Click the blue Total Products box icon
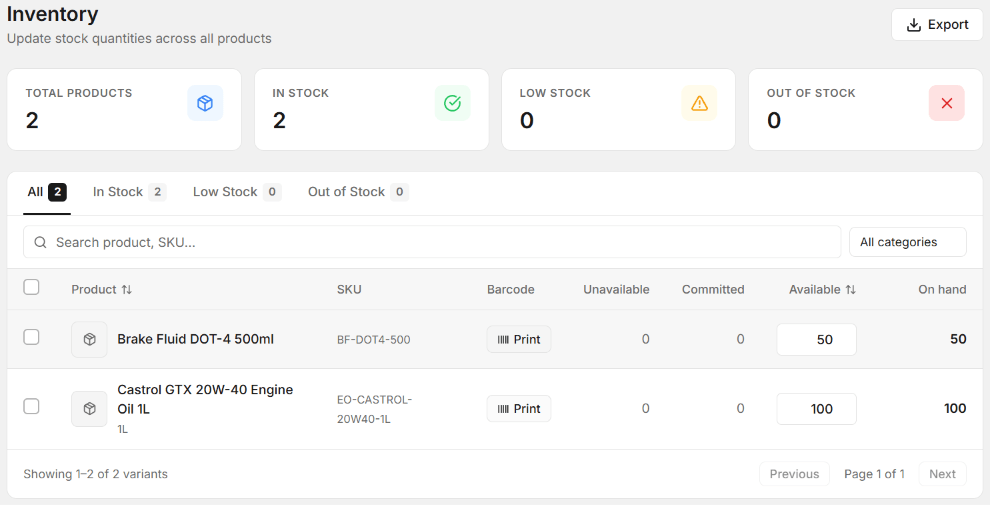 [x=205, y=103]
